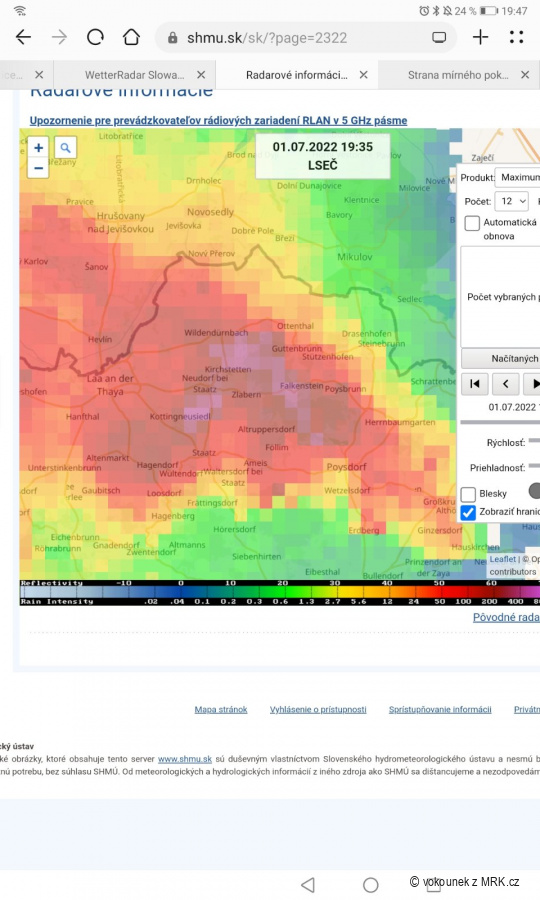Tick the Blesky lightning checkbox
This screenshot has width=540, height=900.
(x=468, y=494)
